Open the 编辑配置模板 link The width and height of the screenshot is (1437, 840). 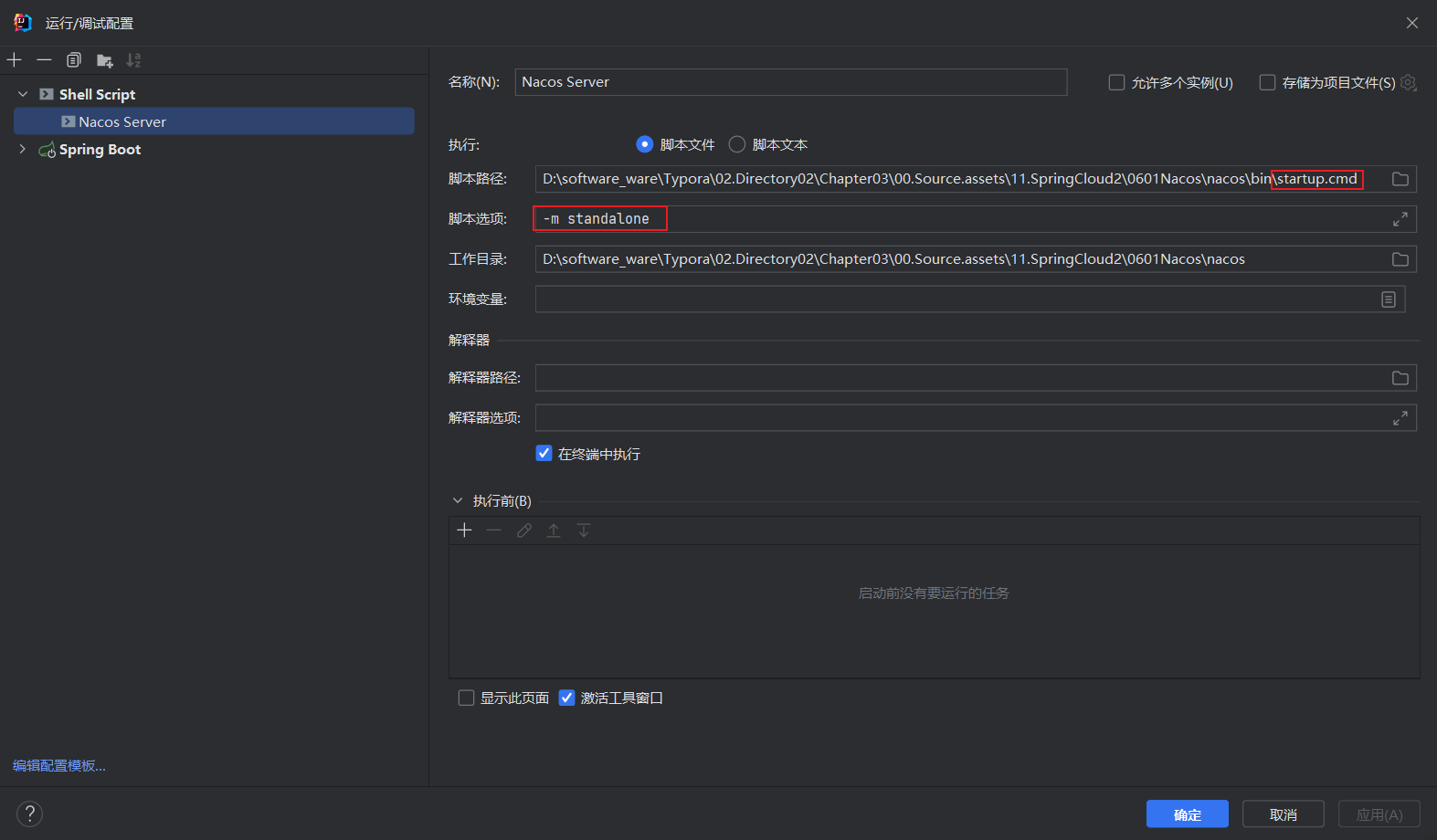tap(59, 766)
